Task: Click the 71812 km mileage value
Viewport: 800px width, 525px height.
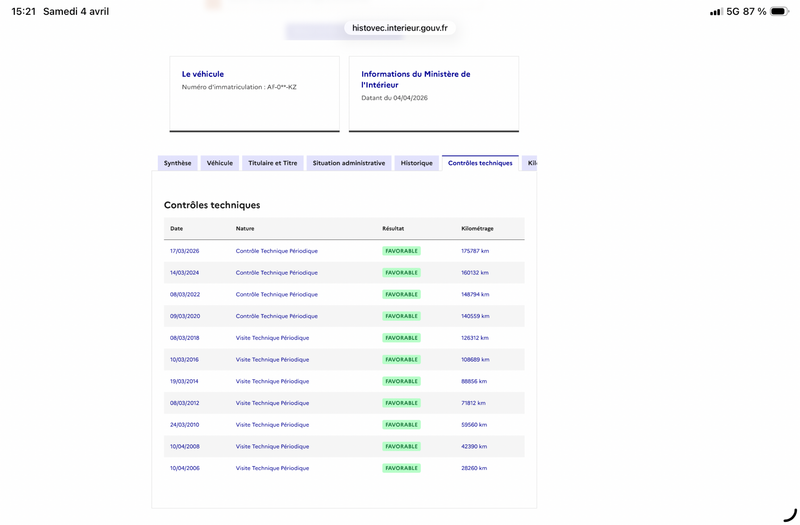Action: tap(473, 403)
